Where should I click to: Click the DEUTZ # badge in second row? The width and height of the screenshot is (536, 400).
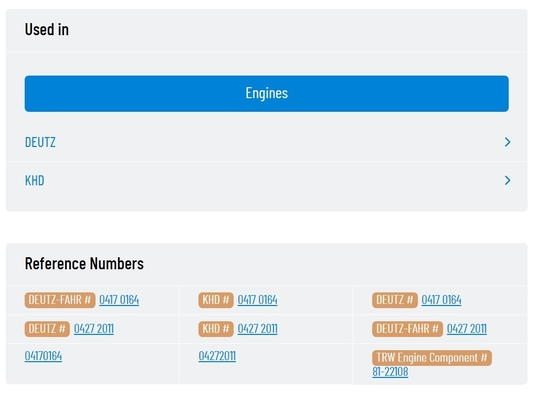47,329
